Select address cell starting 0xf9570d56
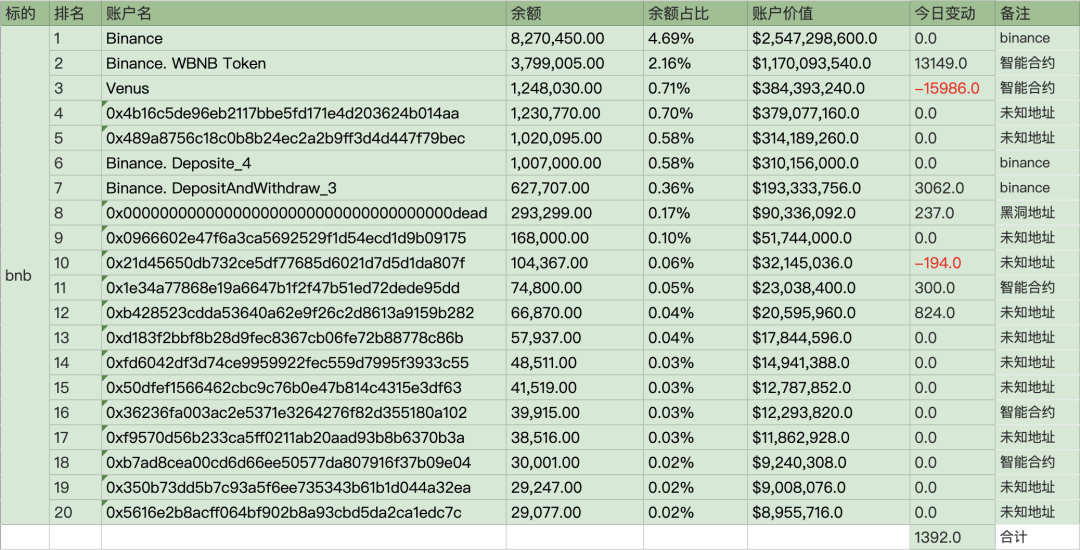Image resolution: width=1080 pixels, height=550 pixels. click(x=303, y=438)
